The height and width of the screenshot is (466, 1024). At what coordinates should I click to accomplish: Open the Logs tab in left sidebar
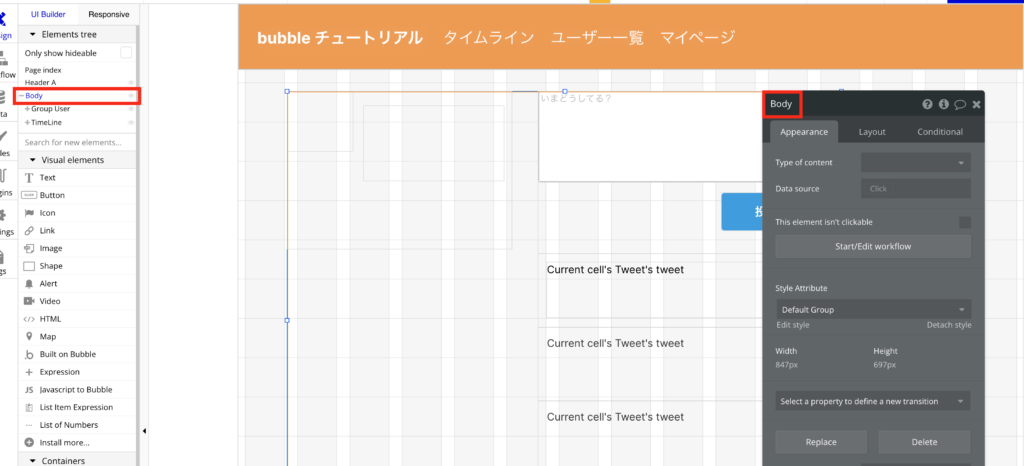5,261
